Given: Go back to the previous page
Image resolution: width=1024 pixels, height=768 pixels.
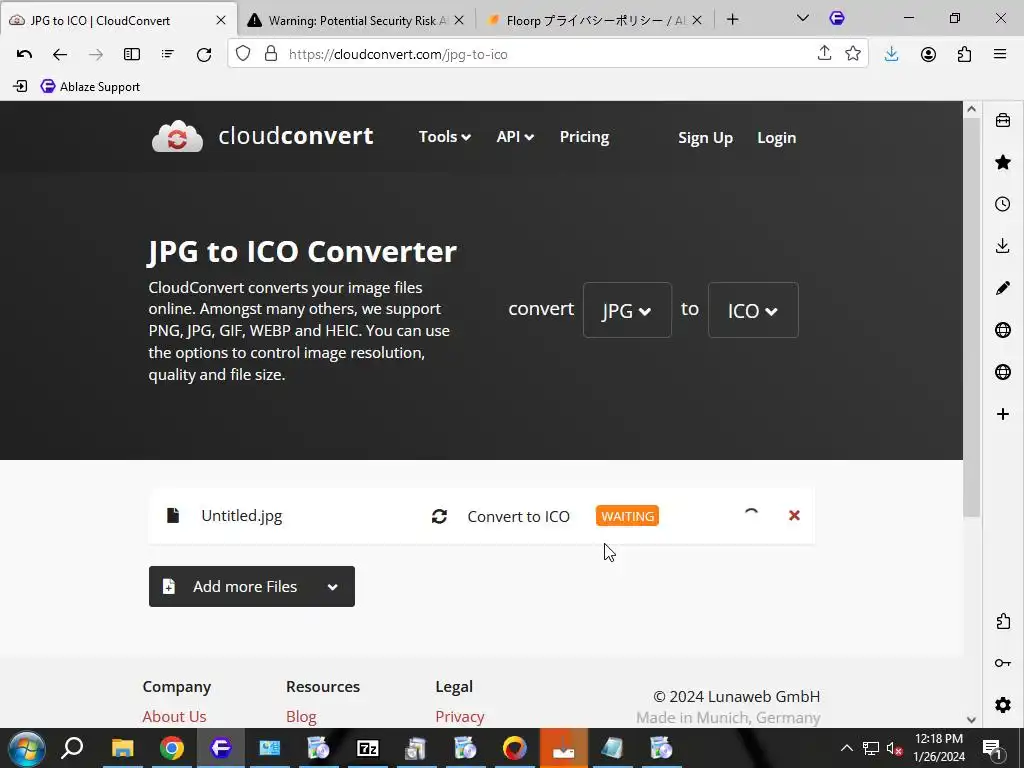Looking at the screenshot, I should point(59,54).
